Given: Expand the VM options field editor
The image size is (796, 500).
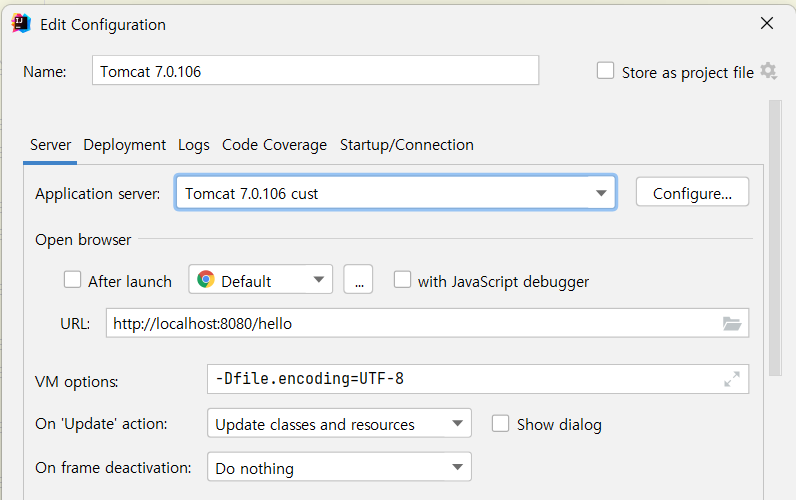Looking at the screenshot, I should tap(732, 379).
